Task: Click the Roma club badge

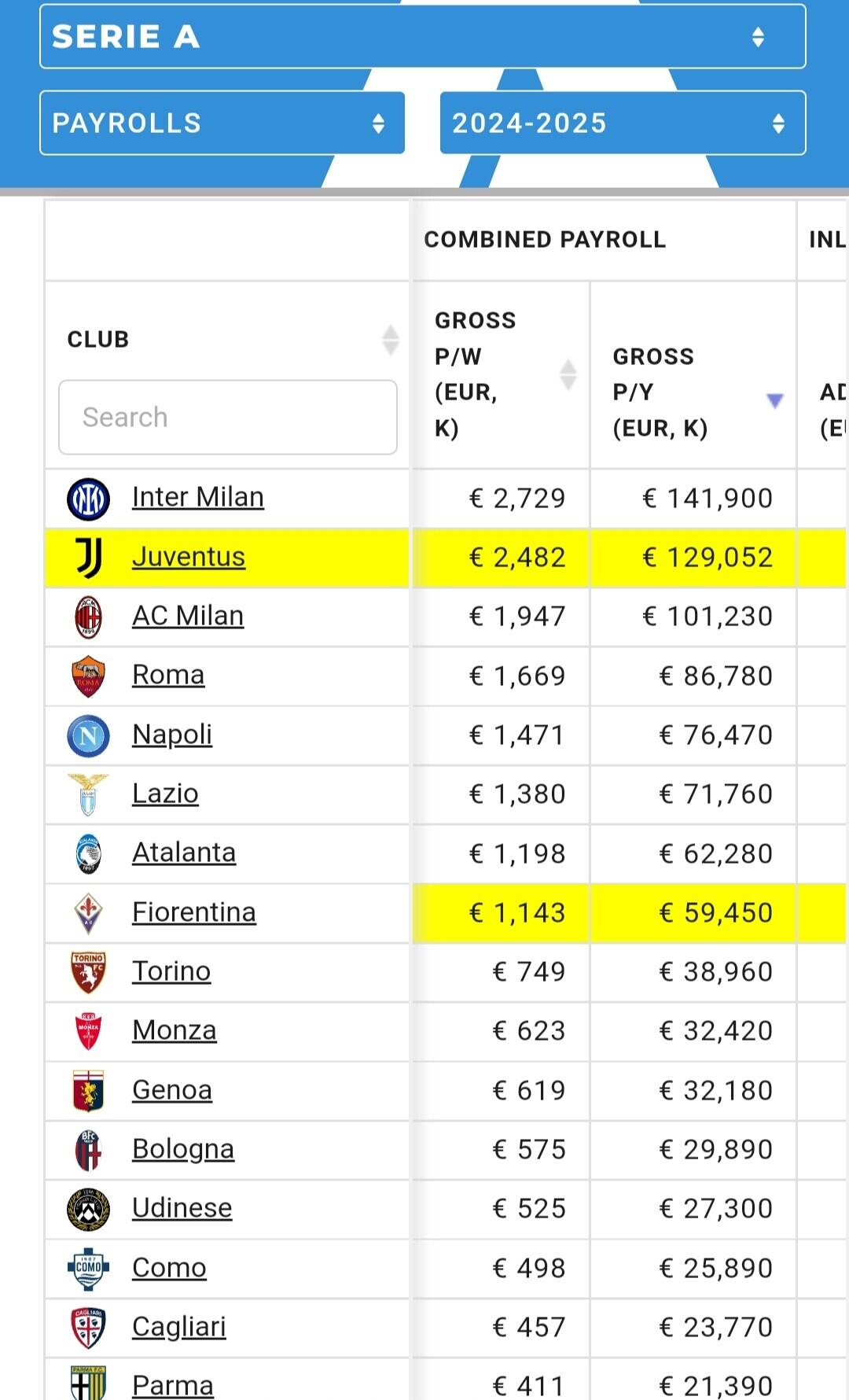Action: tap(88, 676)
